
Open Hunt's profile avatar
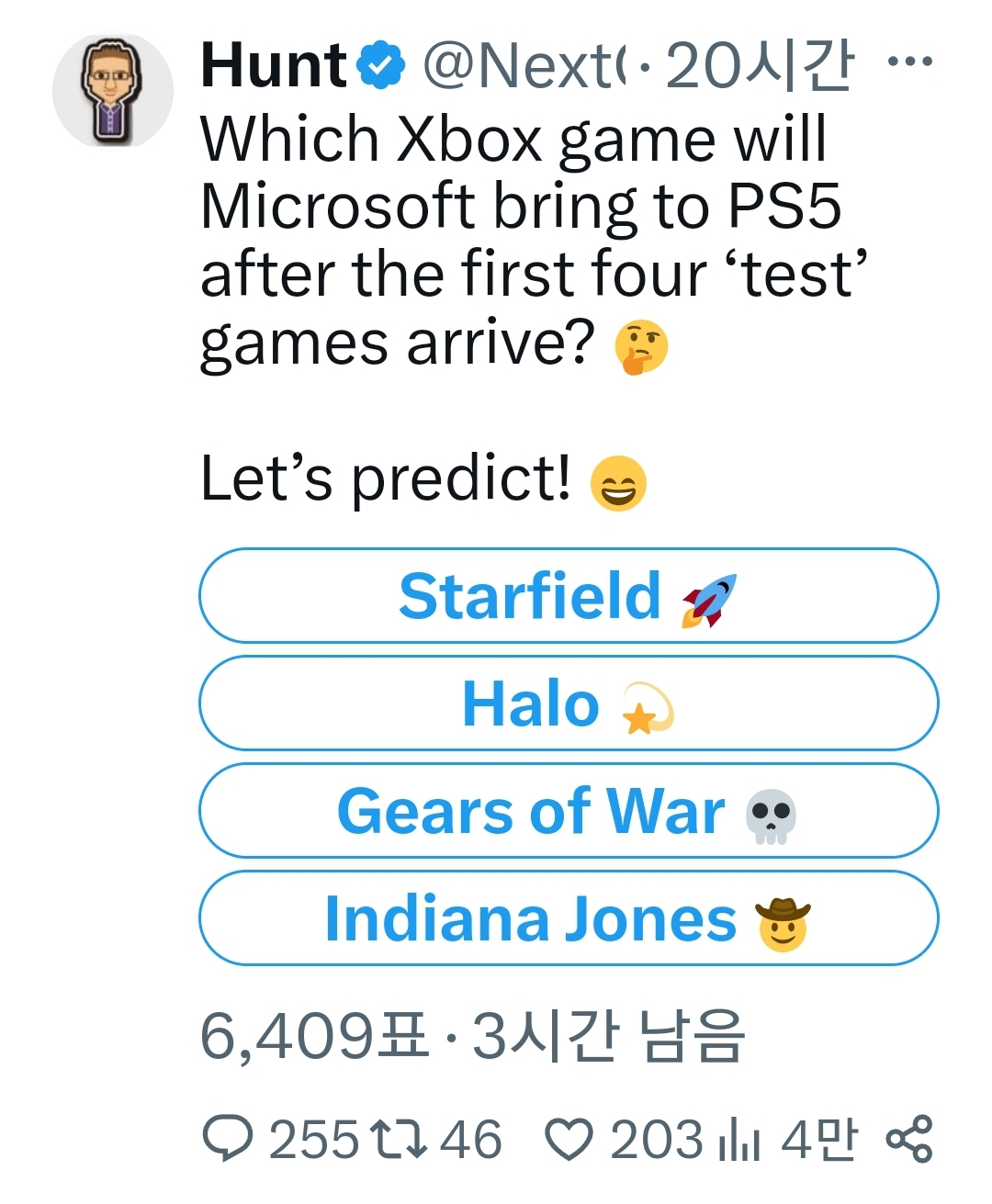pos(112,91)
